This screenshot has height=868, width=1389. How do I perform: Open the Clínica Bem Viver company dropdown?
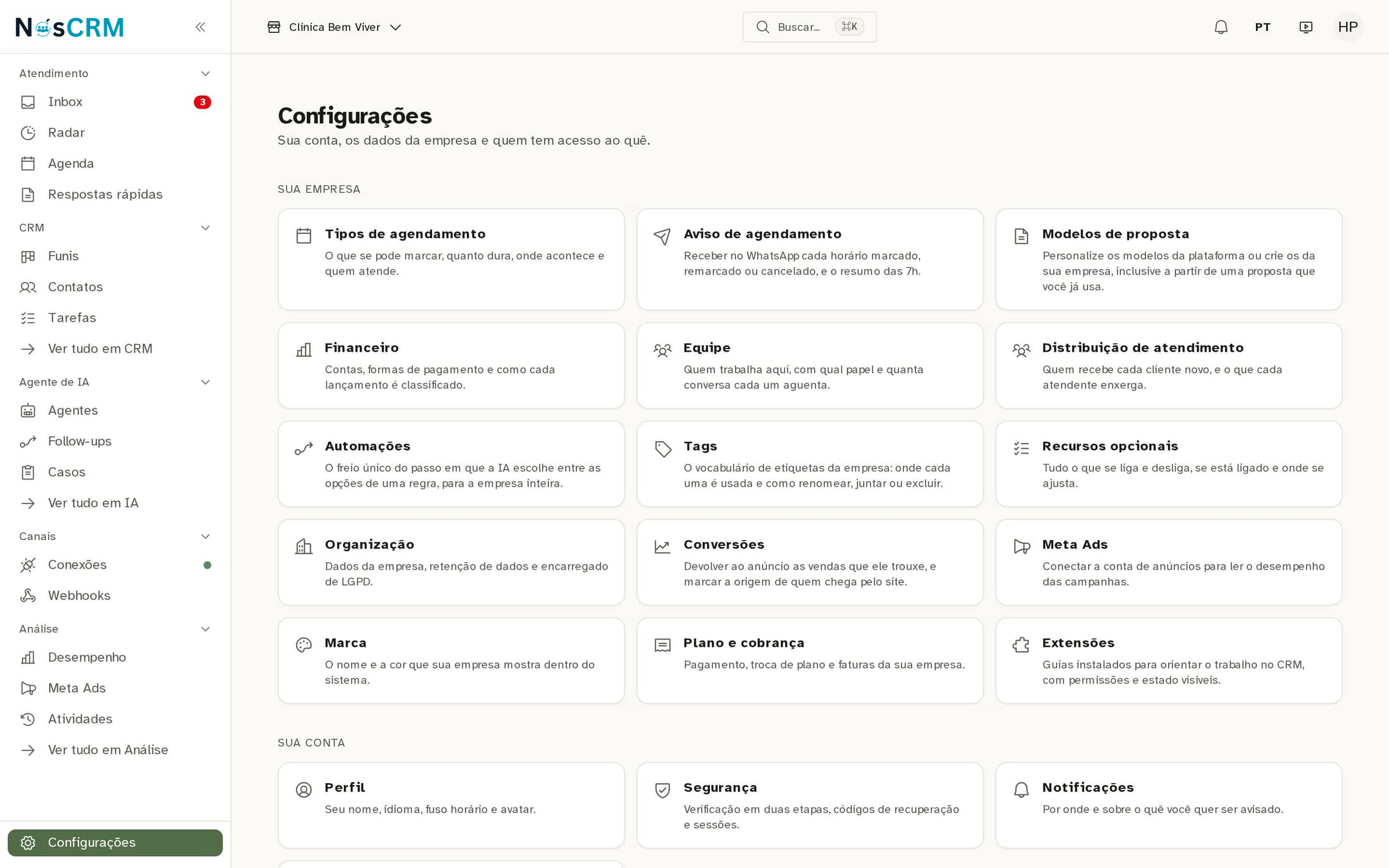[x=334, y=27]
